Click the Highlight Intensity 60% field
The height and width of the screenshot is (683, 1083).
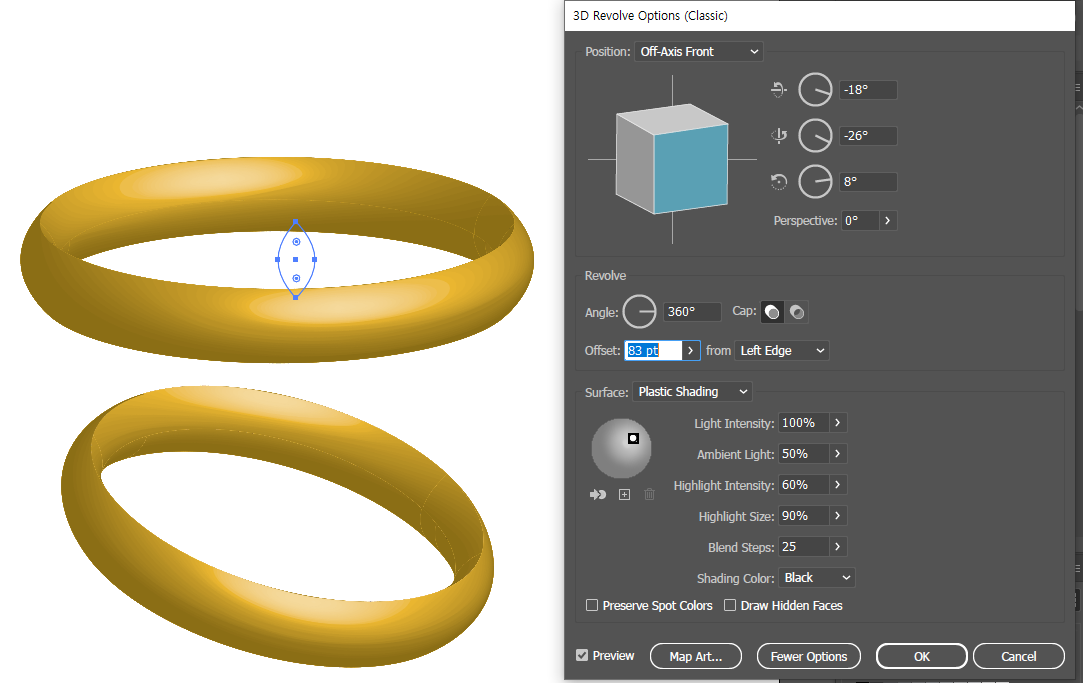(803, 485)
